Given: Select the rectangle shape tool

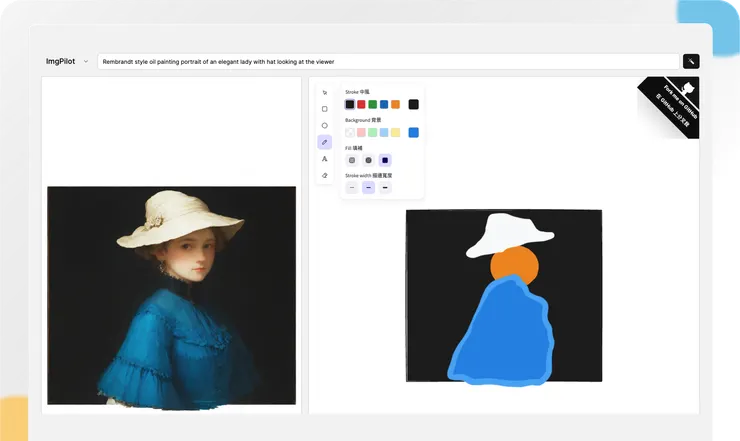Looking at the screenshot, I should click(324, 109).
